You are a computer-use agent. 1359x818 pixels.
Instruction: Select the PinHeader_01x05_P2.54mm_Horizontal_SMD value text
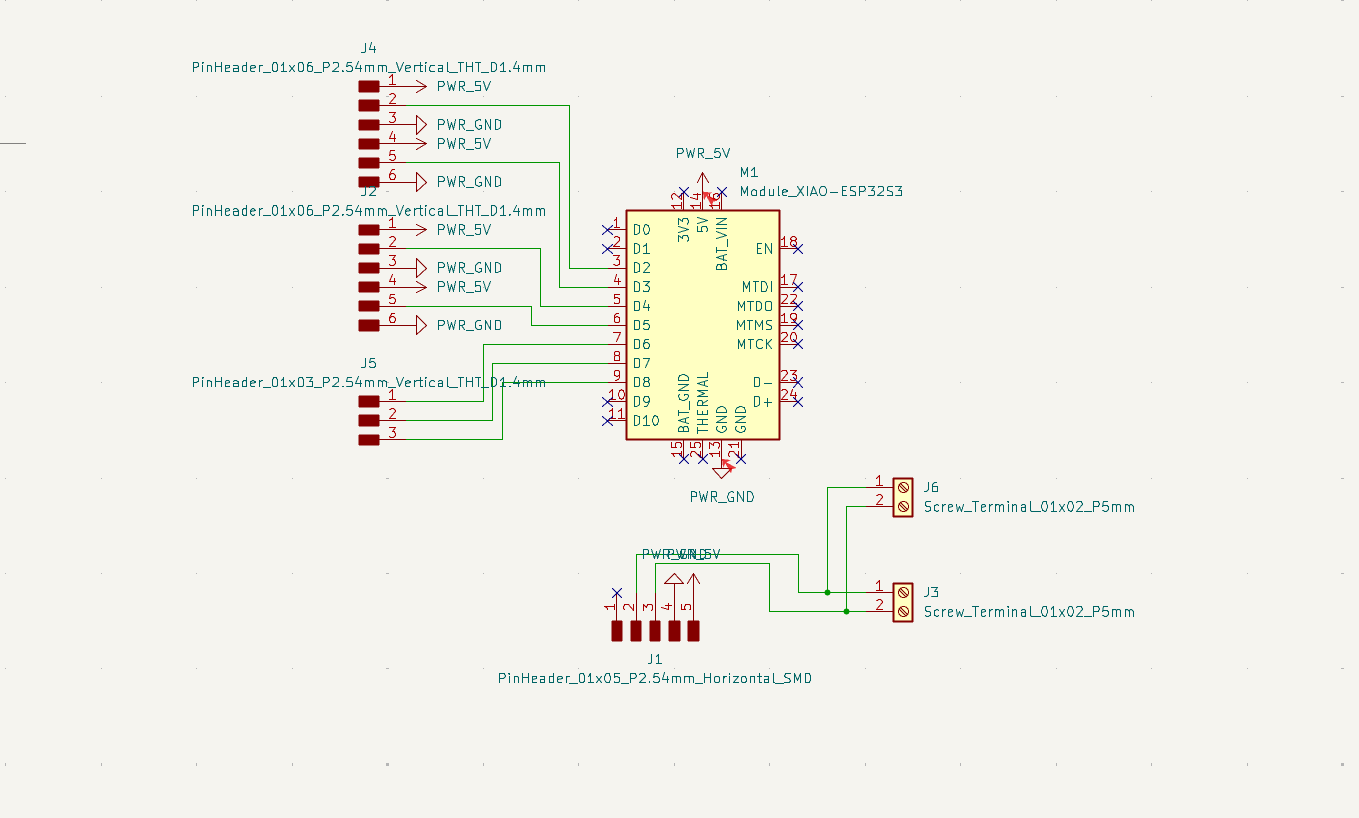655,678
